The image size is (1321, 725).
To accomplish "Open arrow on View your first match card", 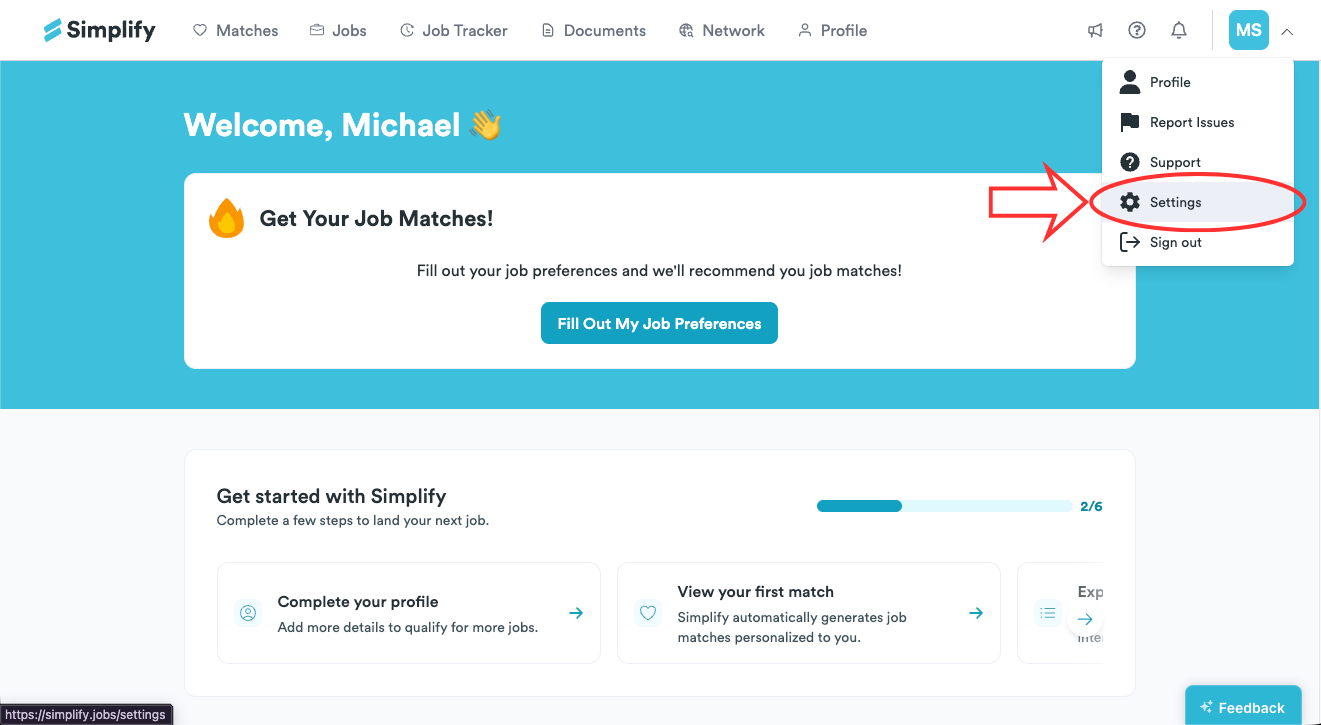I will coord(976,613).
